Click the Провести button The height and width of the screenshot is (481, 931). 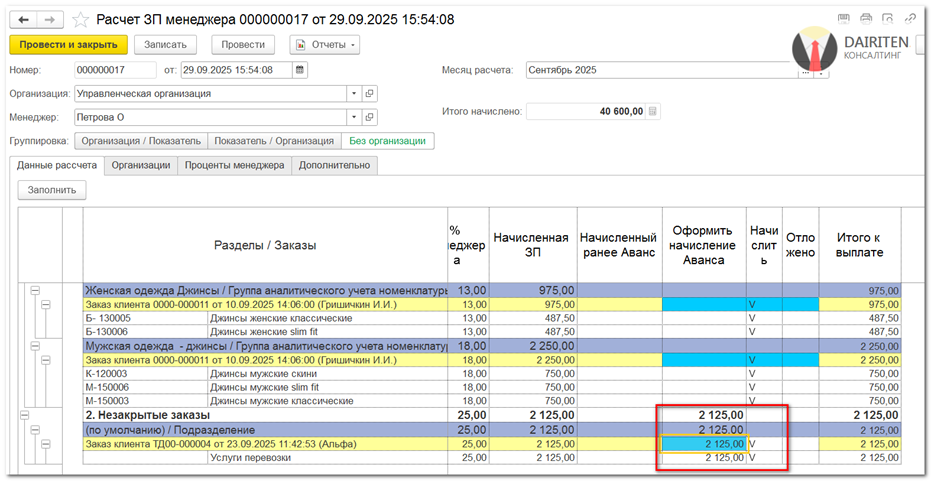(243, 45)
